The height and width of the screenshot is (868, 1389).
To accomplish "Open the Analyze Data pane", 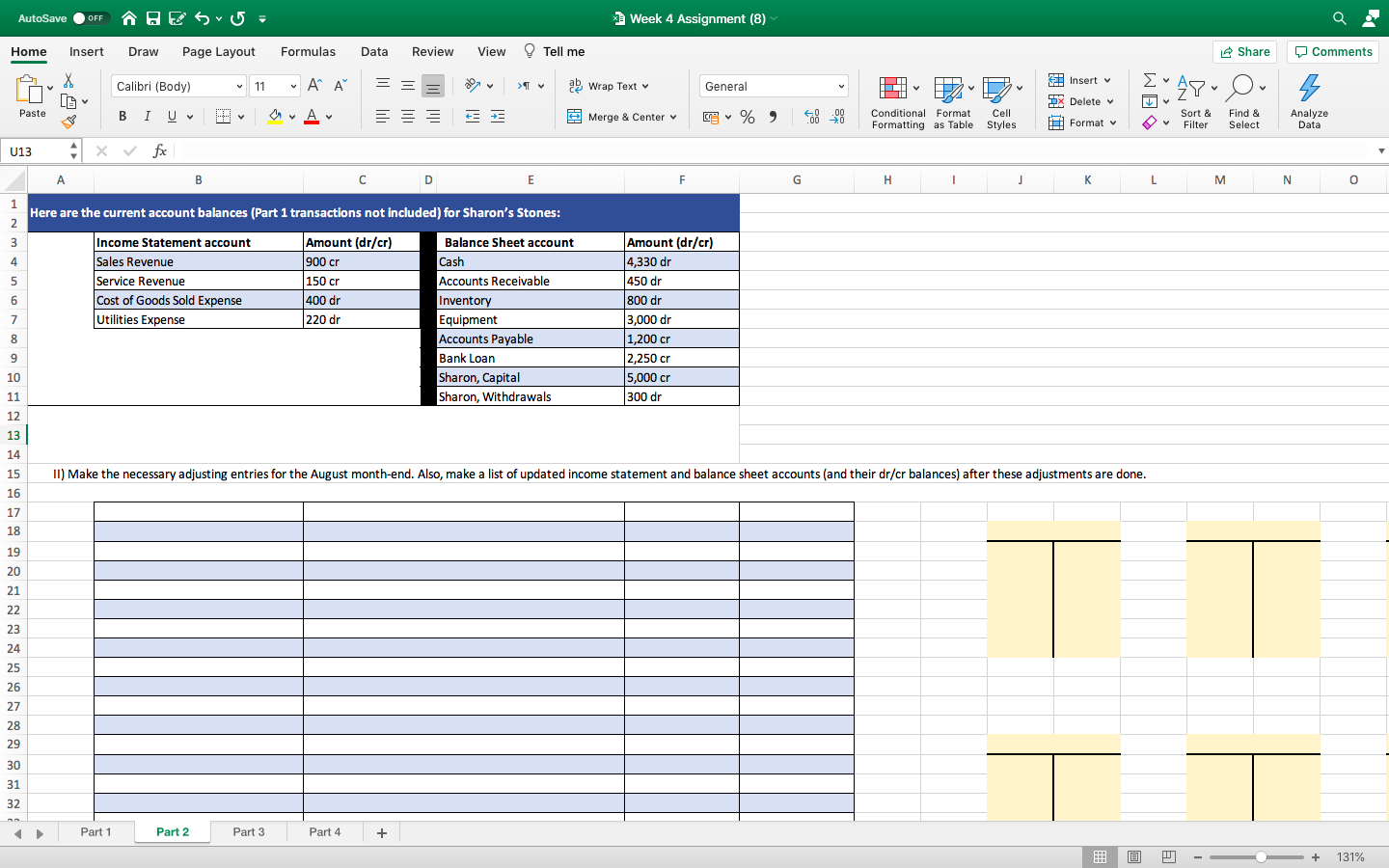I will (x=1309, y=100).
